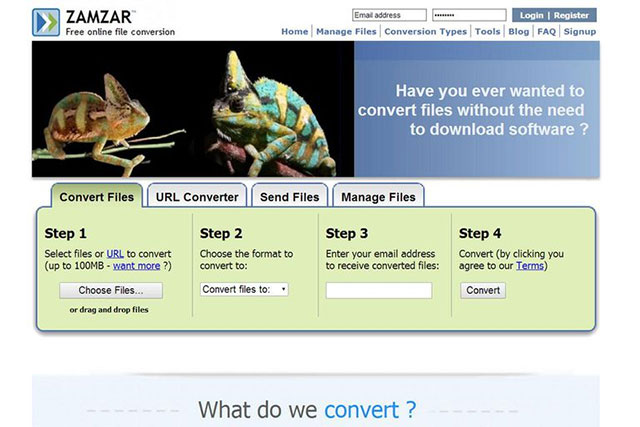The width and height of the screenshot is (640, 427).
Task: Open the FAQ navigation link
Action: [x=546, y=32]
